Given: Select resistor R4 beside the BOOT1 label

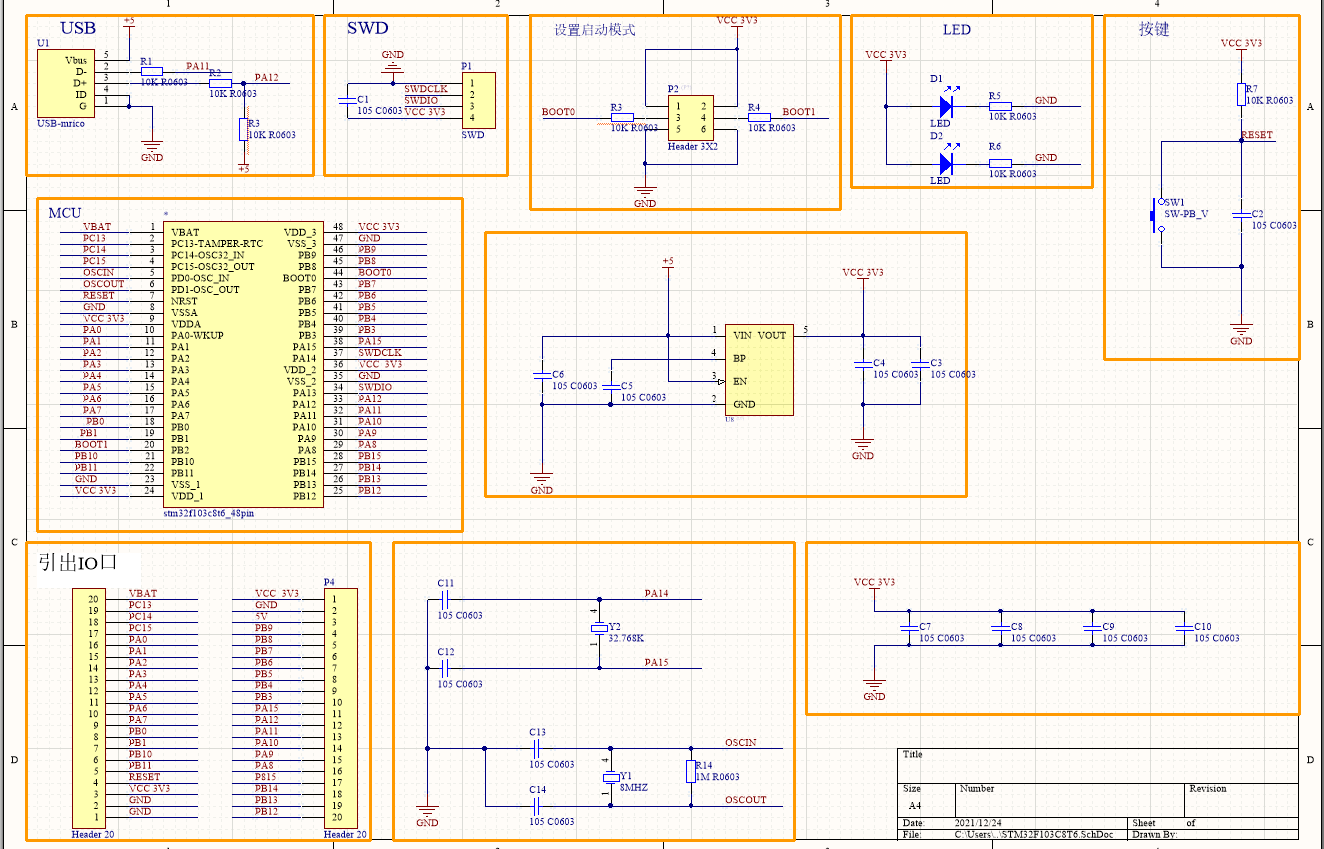Looking at the screenshot, I should click(x=759, y=117).
